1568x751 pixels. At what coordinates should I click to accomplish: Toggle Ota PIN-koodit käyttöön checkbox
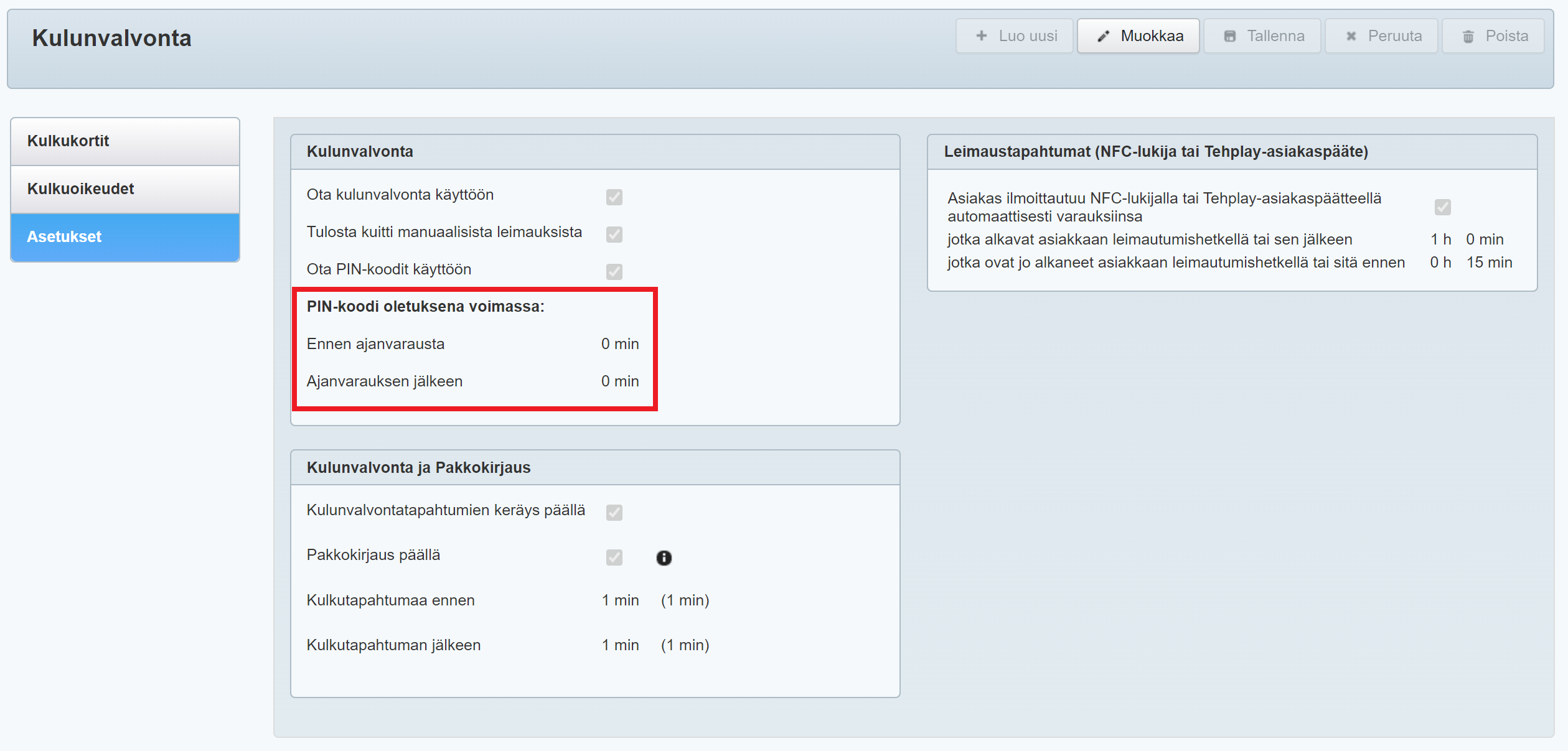click(614, 272)
